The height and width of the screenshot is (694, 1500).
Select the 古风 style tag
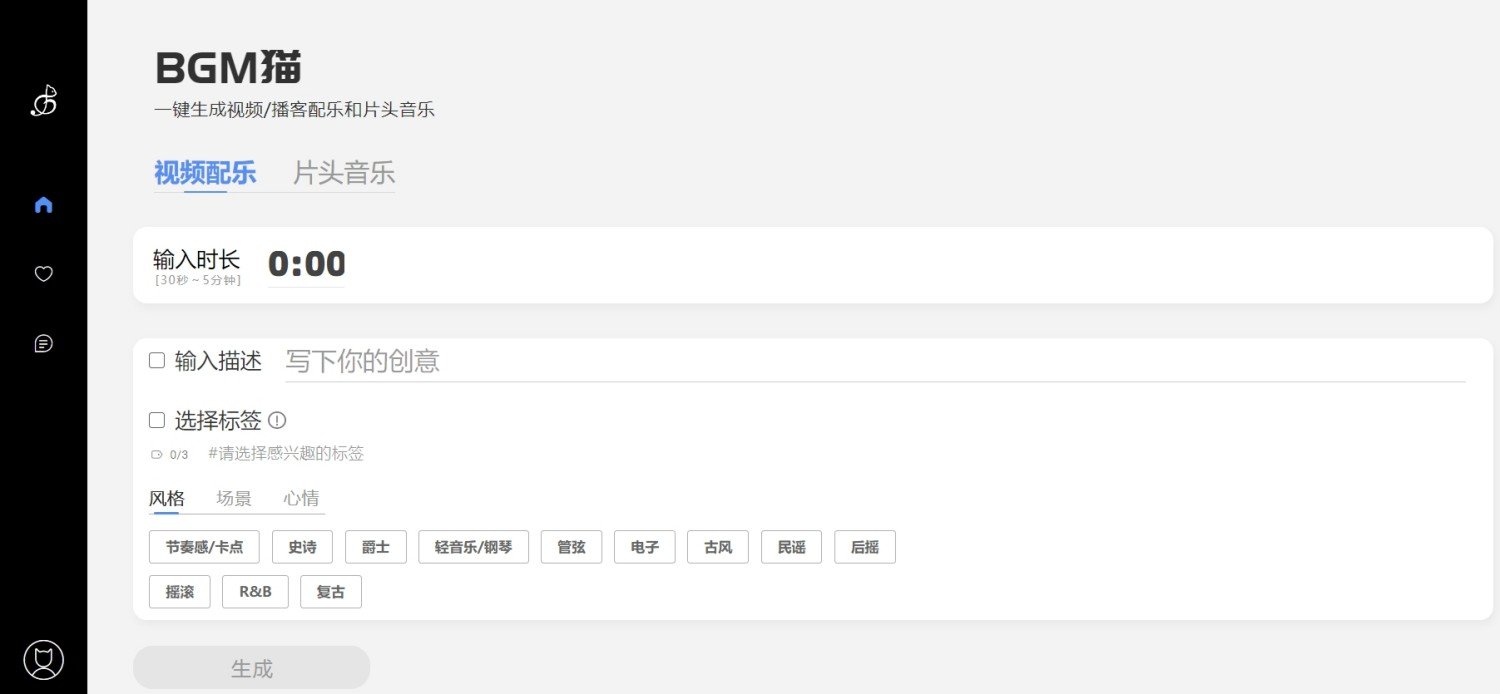pos(717,547)
